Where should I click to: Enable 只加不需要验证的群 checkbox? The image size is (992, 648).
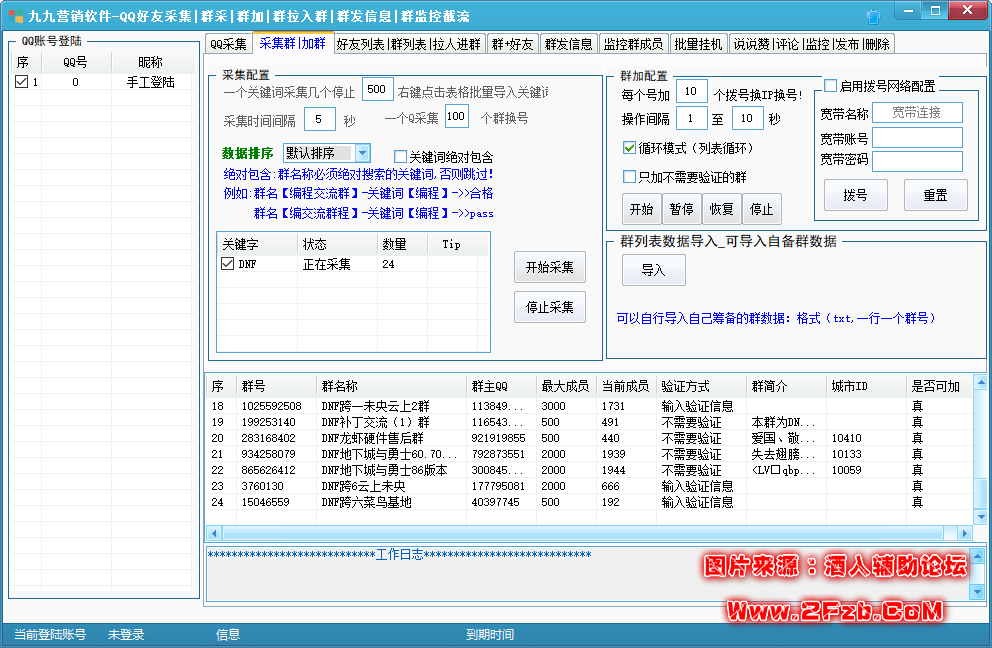point(629,177)
